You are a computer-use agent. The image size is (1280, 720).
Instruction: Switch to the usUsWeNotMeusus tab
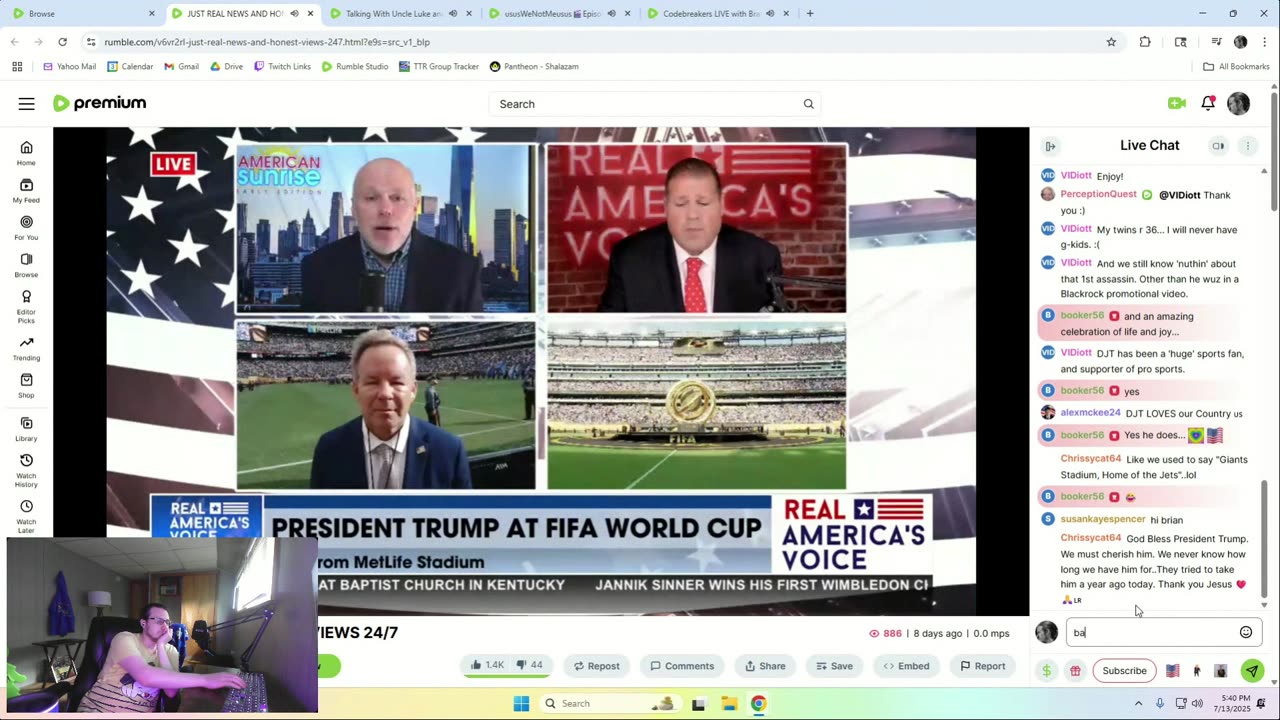click(558, 14)
